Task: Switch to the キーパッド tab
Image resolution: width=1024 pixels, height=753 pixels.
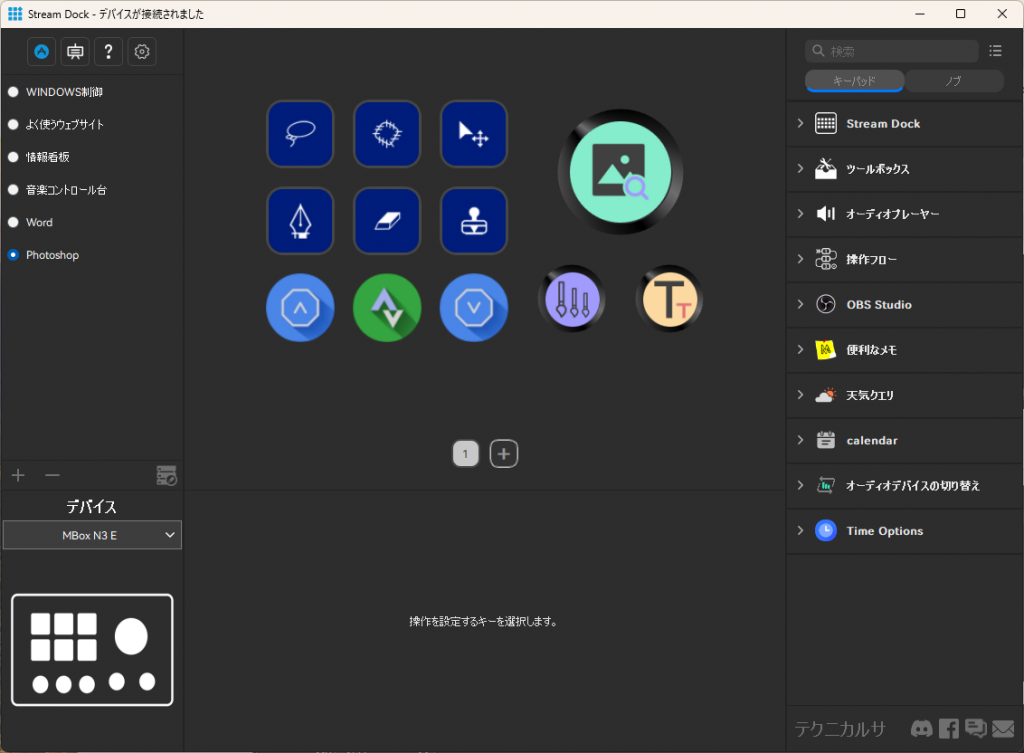Action: [854, 81]
